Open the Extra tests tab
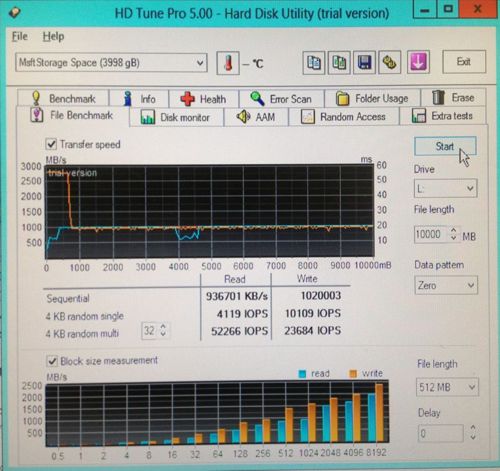 tap(443, 116)
